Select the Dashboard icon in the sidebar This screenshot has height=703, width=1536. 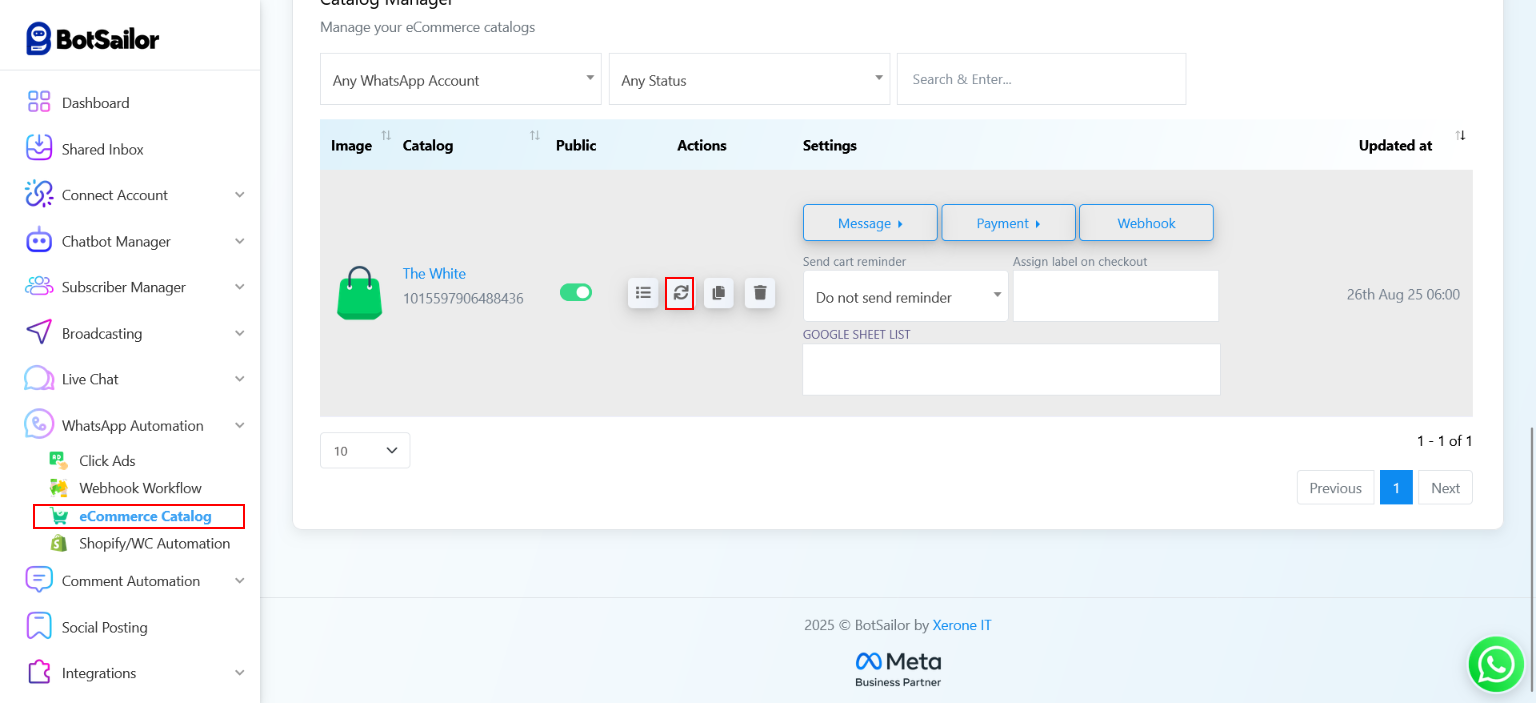39,102
